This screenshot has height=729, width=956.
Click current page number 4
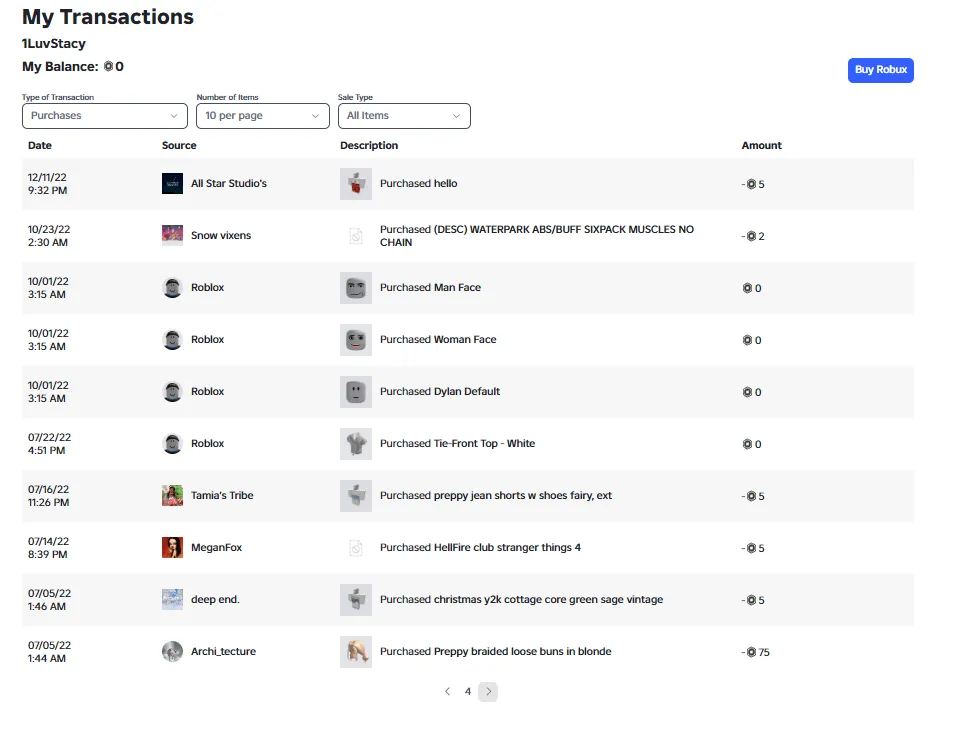point(468,691)
